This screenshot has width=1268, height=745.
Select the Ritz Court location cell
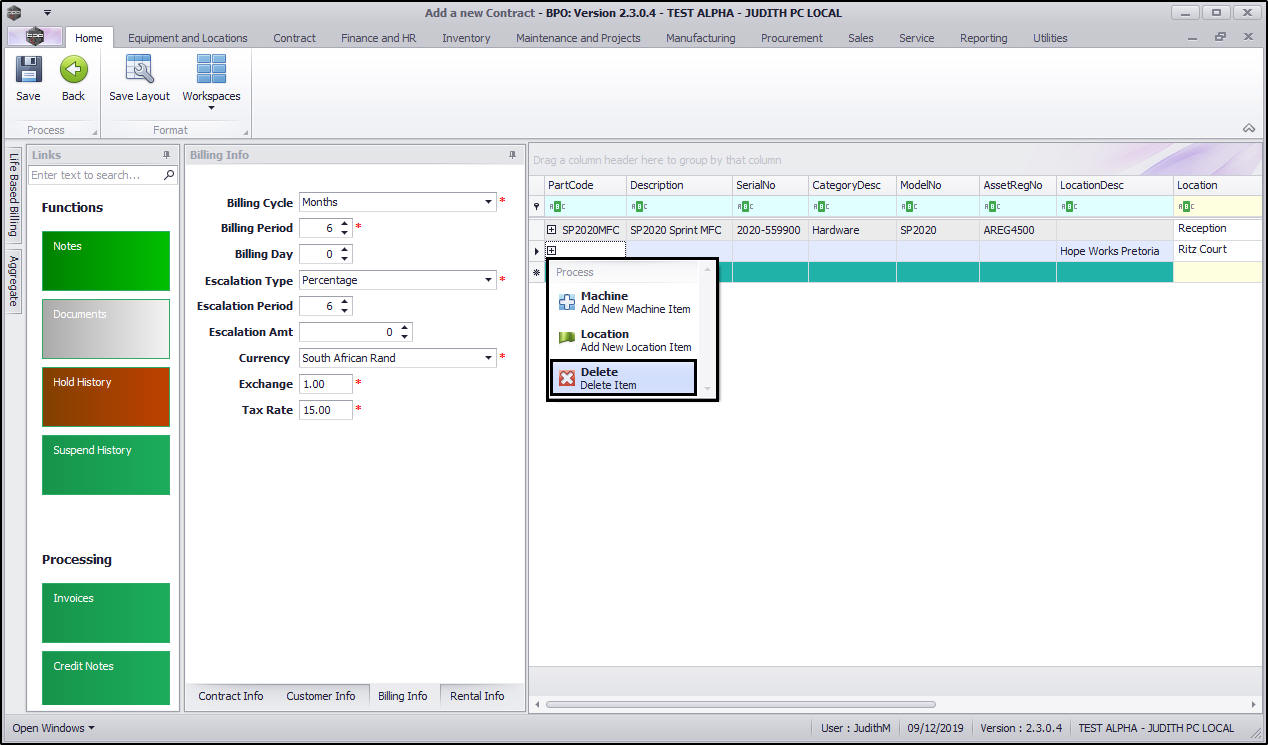(1216, 250)
